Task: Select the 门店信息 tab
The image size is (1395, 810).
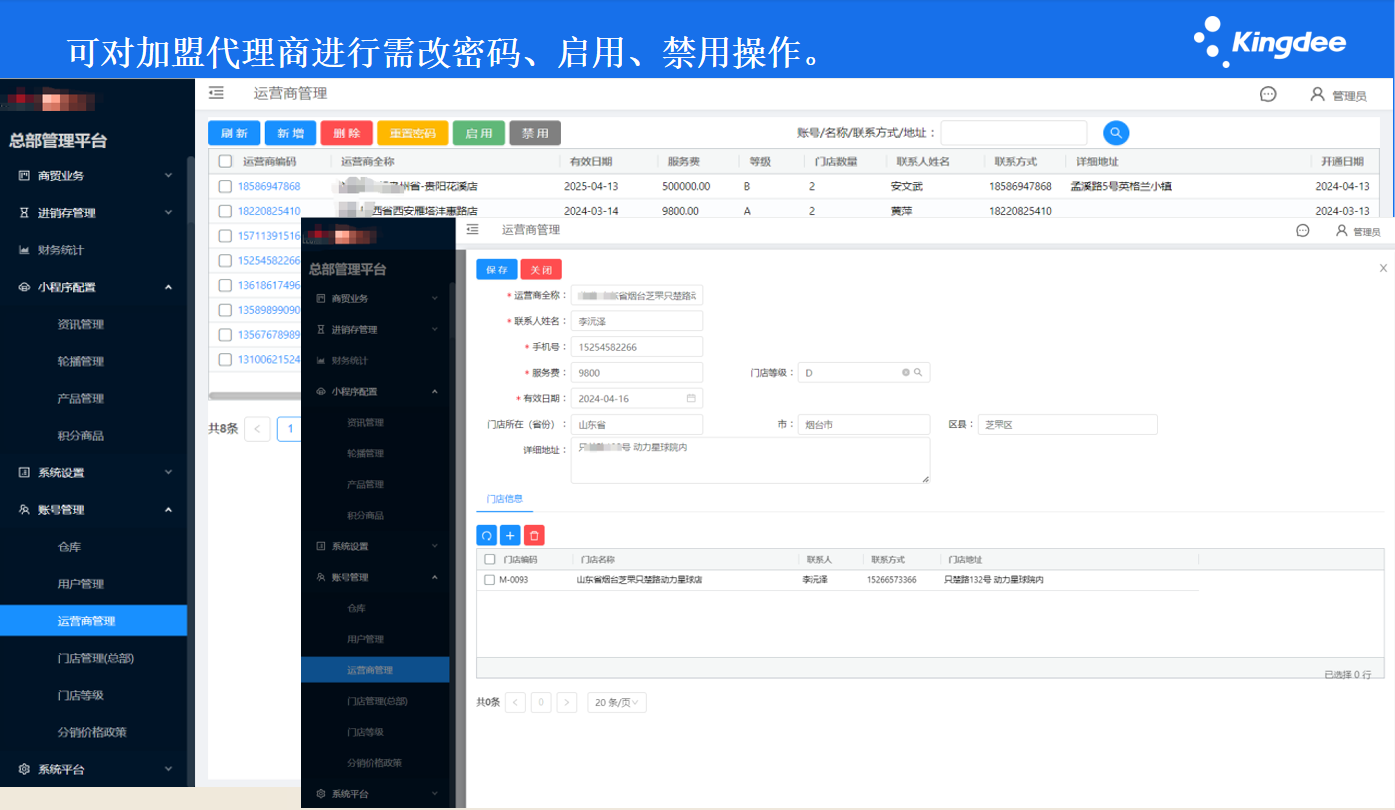Action: pyautogui.click(x=504, y=499)
